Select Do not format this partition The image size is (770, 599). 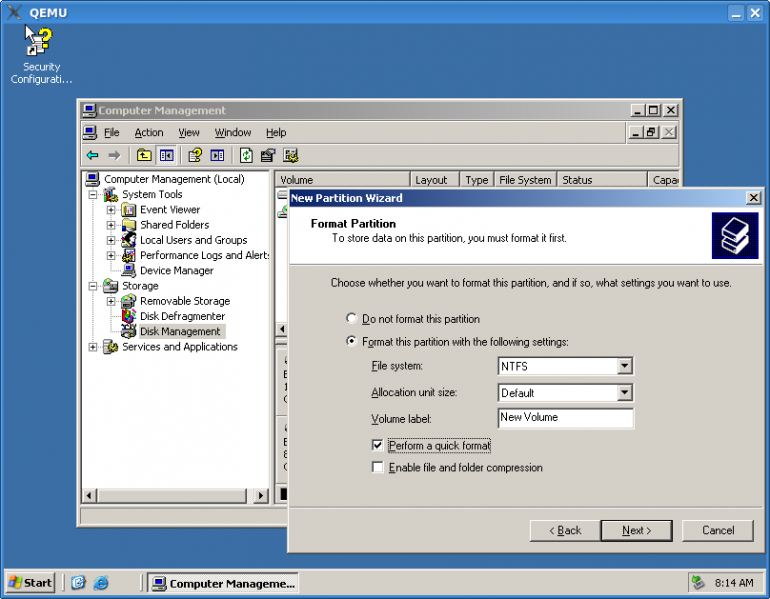(351, 319)
